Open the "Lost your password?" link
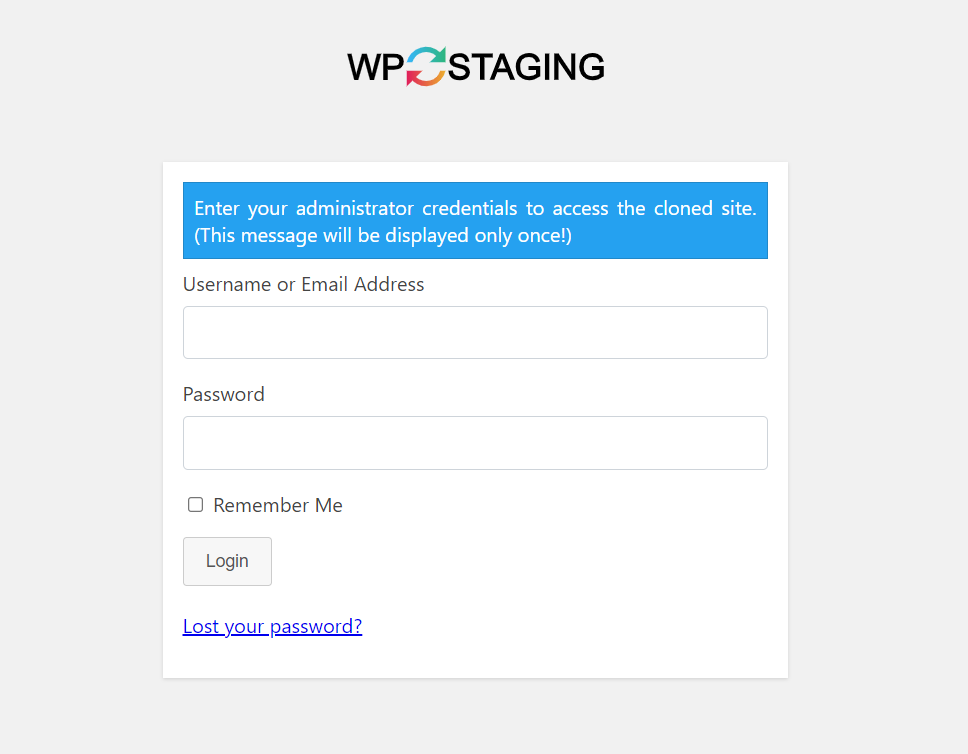 click(272, 626)
